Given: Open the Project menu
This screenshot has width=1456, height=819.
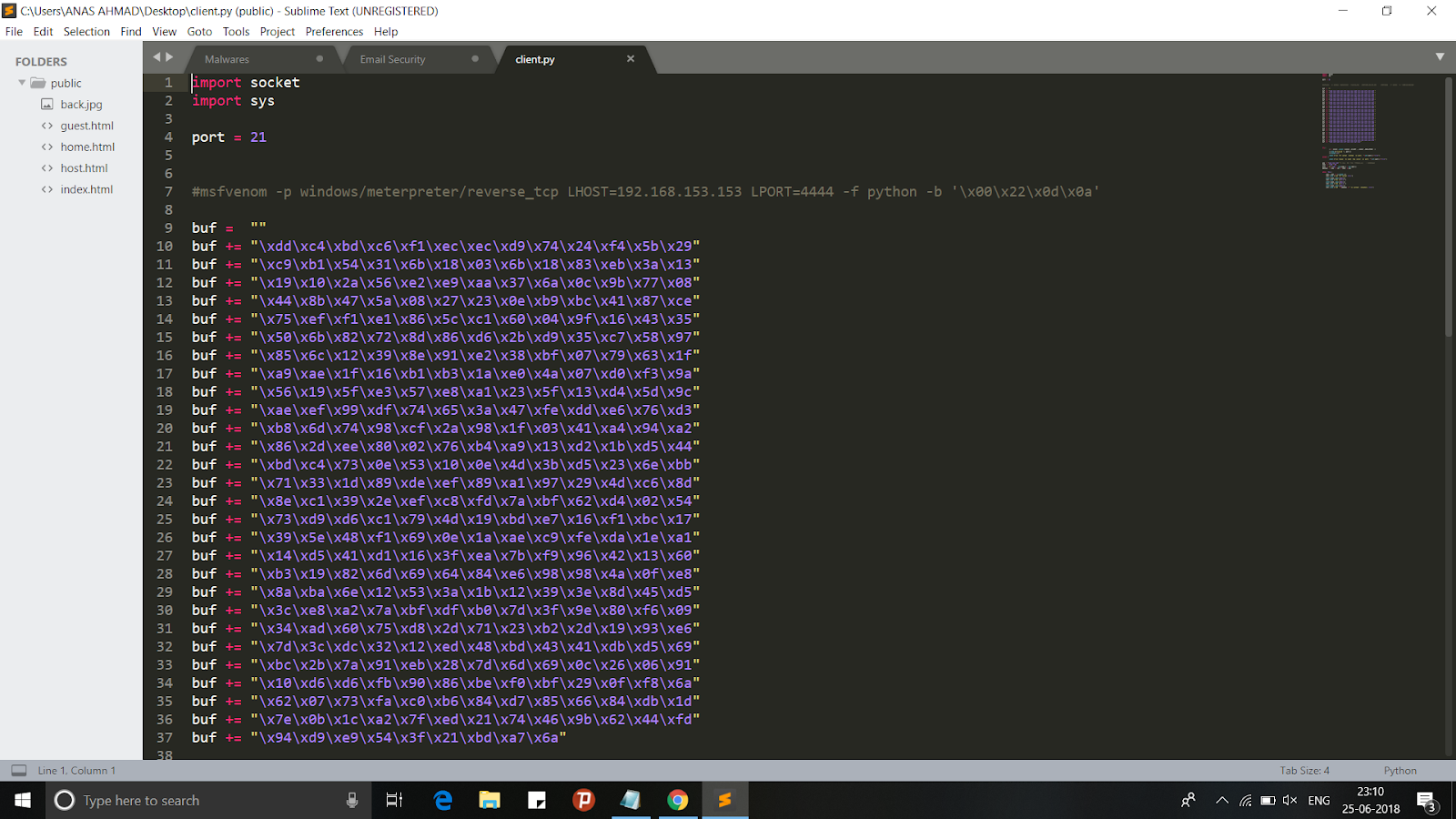Looking at the screenshot, I should [277, 31].
